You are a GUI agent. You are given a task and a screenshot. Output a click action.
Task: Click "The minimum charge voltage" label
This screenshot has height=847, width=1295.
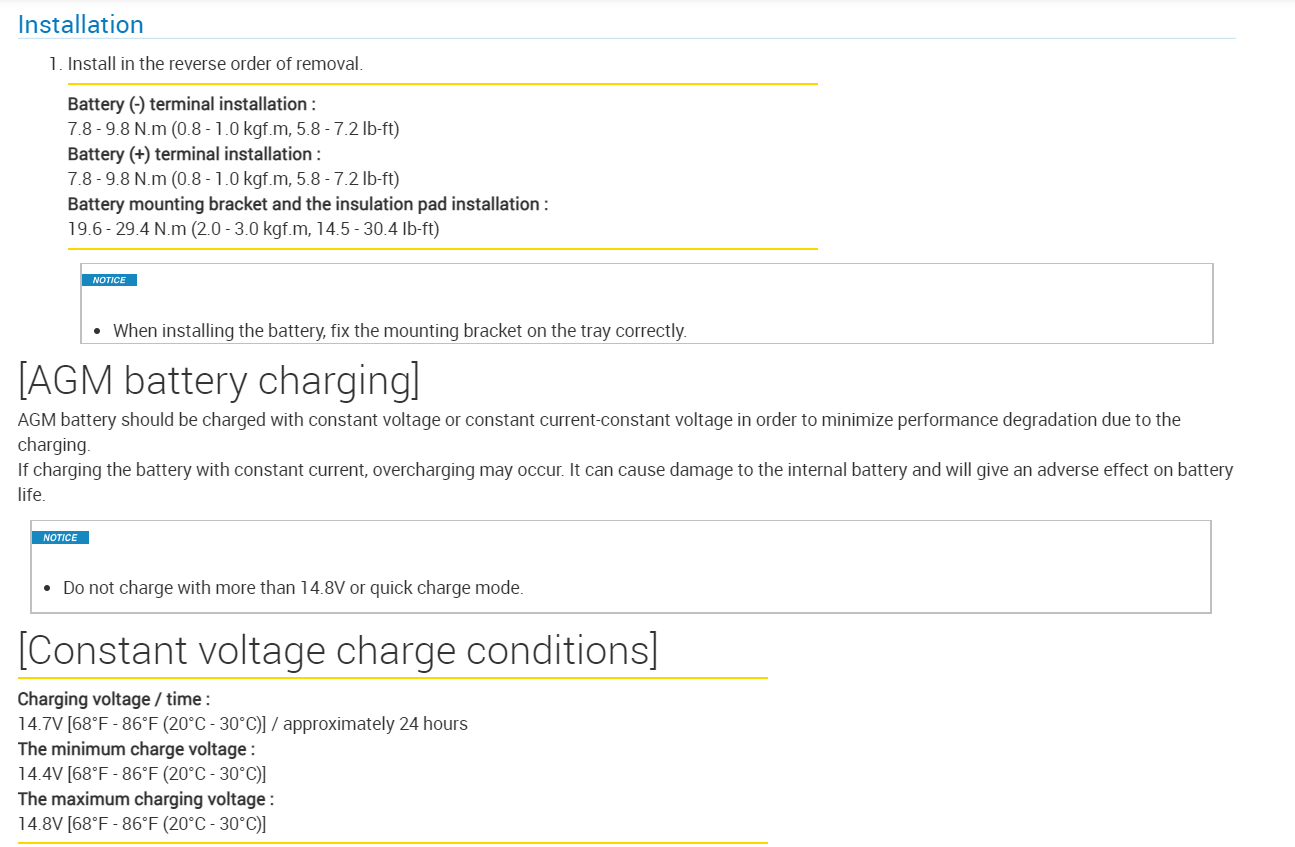point(136,749)
